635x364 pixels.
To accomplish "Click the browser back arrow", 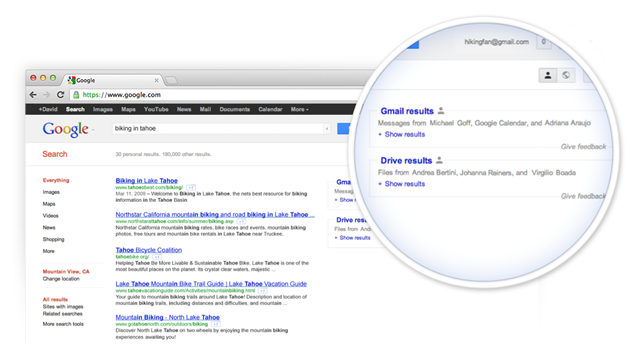I will pos(33,94).
